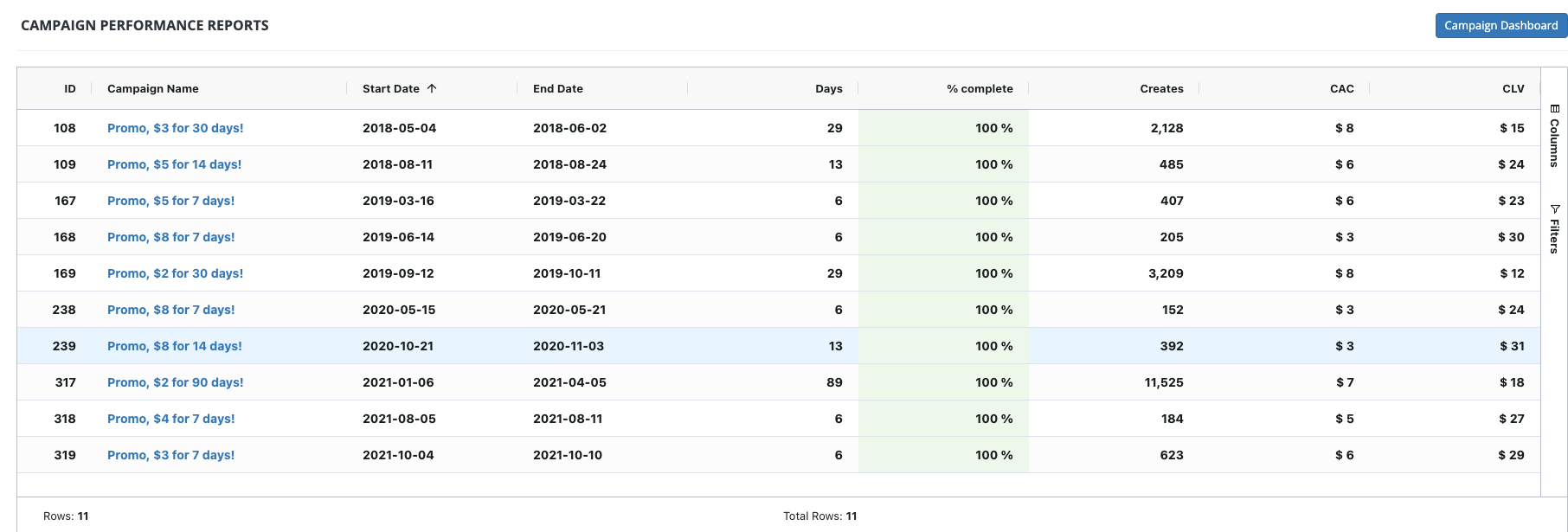The image size is (1568, 532).
Task: Click end date 2021-08-11
Action: 568,419
